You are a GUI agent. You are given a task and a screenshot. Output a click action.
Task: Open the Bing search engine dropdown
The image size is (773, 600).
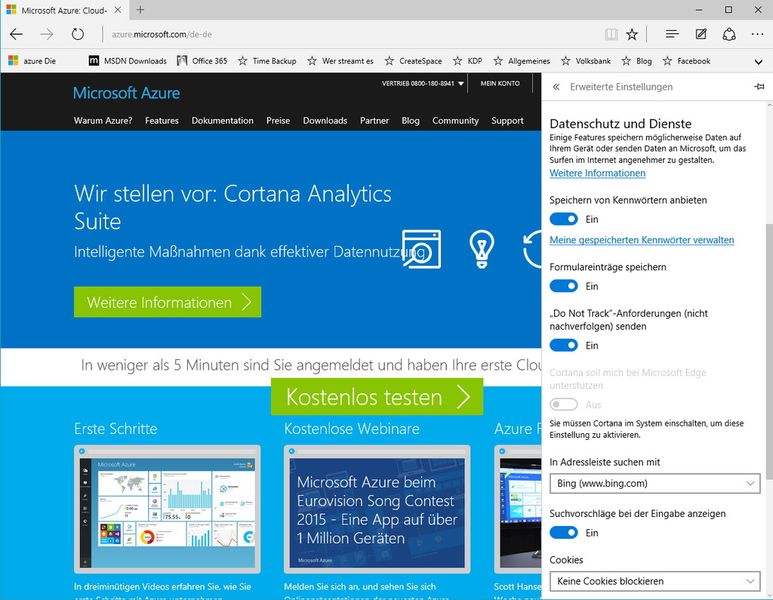(x=655, y=483)
